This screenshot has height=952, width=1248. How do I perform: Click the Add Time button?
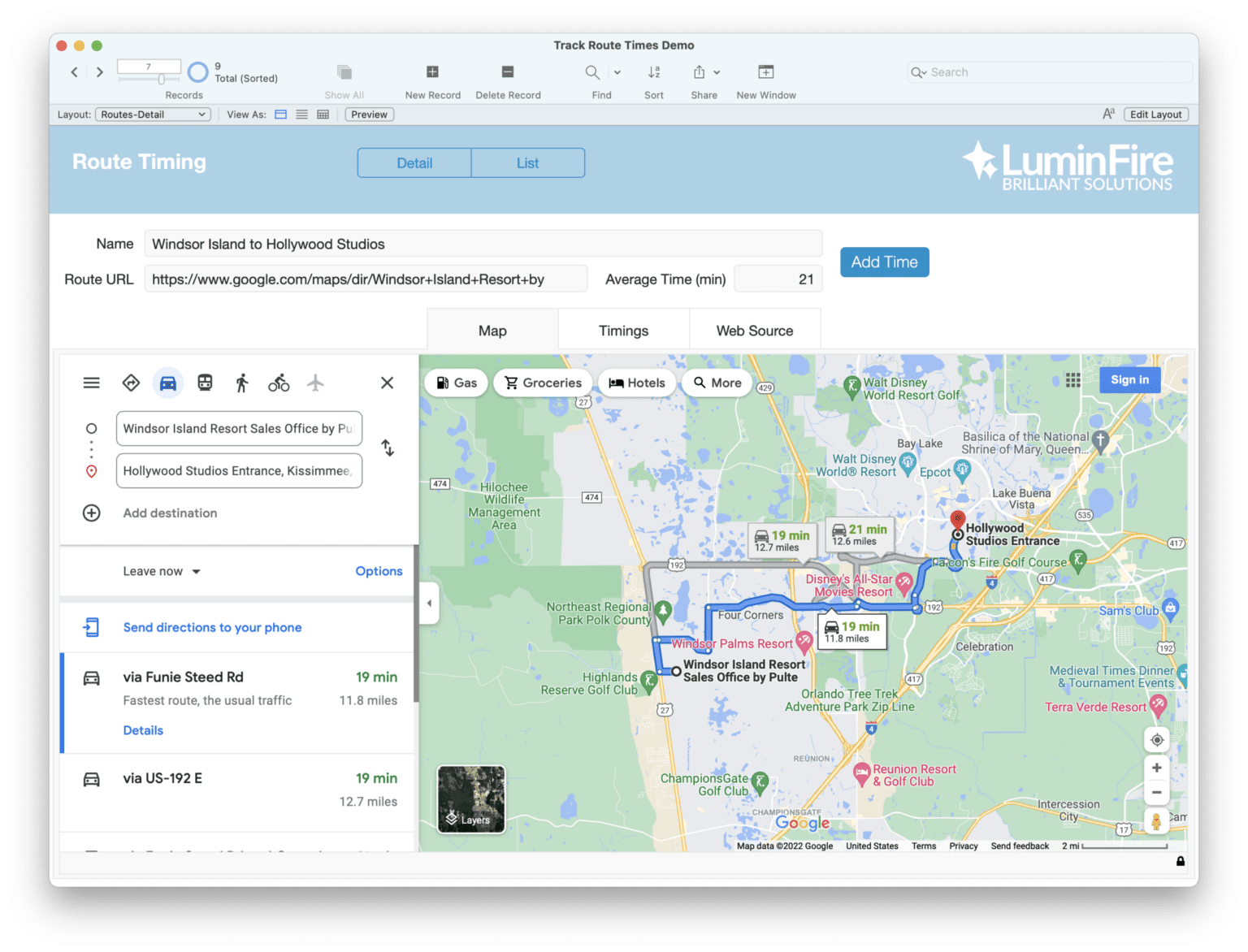[x=884, y=262]
